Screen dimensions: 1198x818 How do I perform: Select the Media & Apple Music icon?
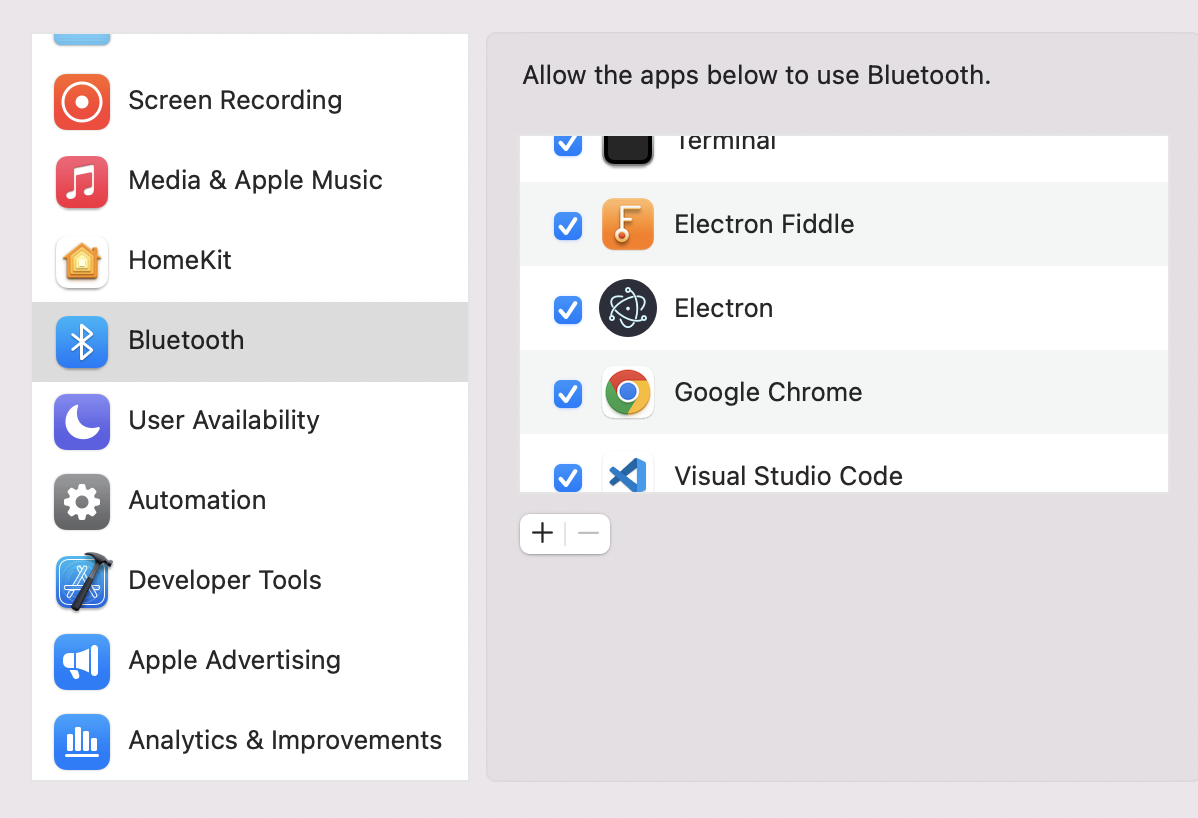click(x=81, y=182)
